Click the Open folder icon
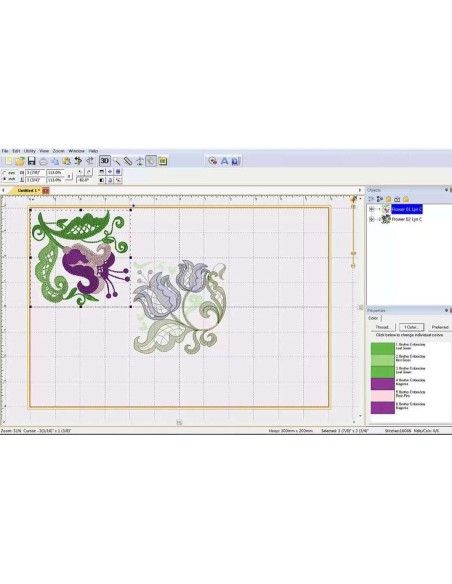 [20, 161]
